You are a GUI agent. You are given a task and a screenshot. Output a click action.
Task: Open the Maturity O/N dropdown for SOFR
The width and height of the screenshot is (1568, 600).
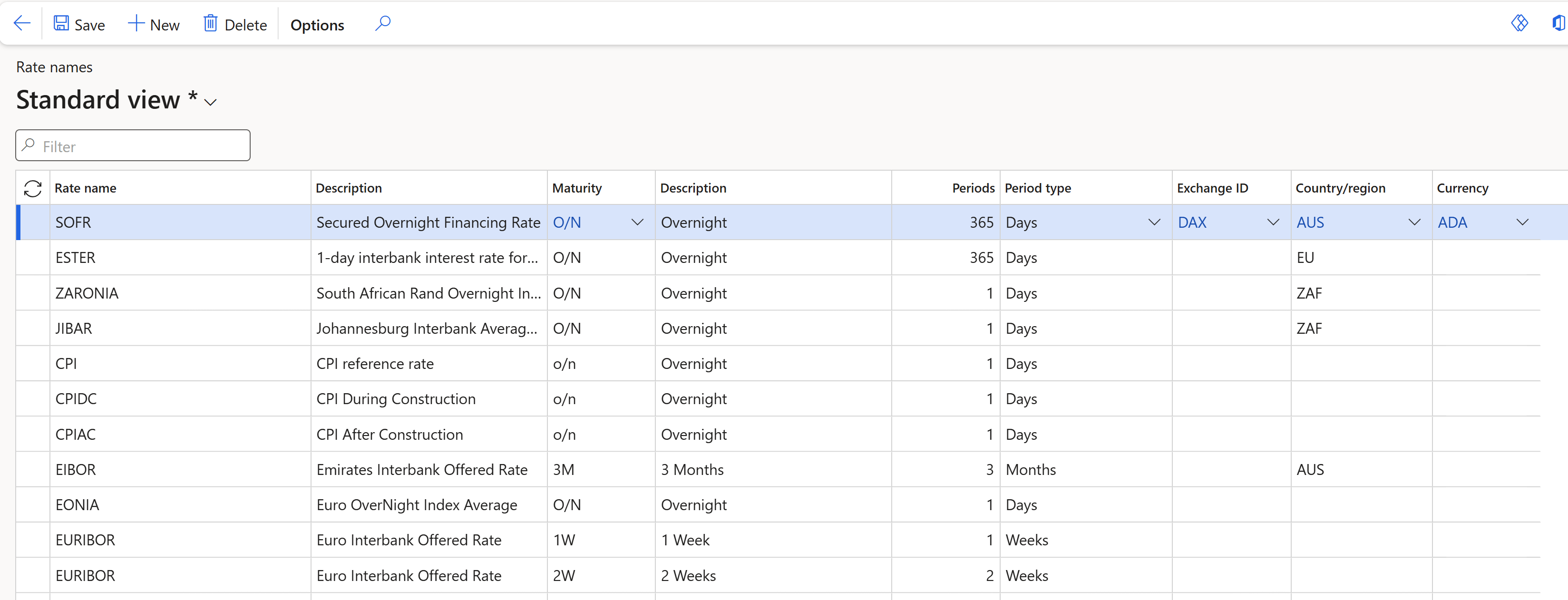637,223
